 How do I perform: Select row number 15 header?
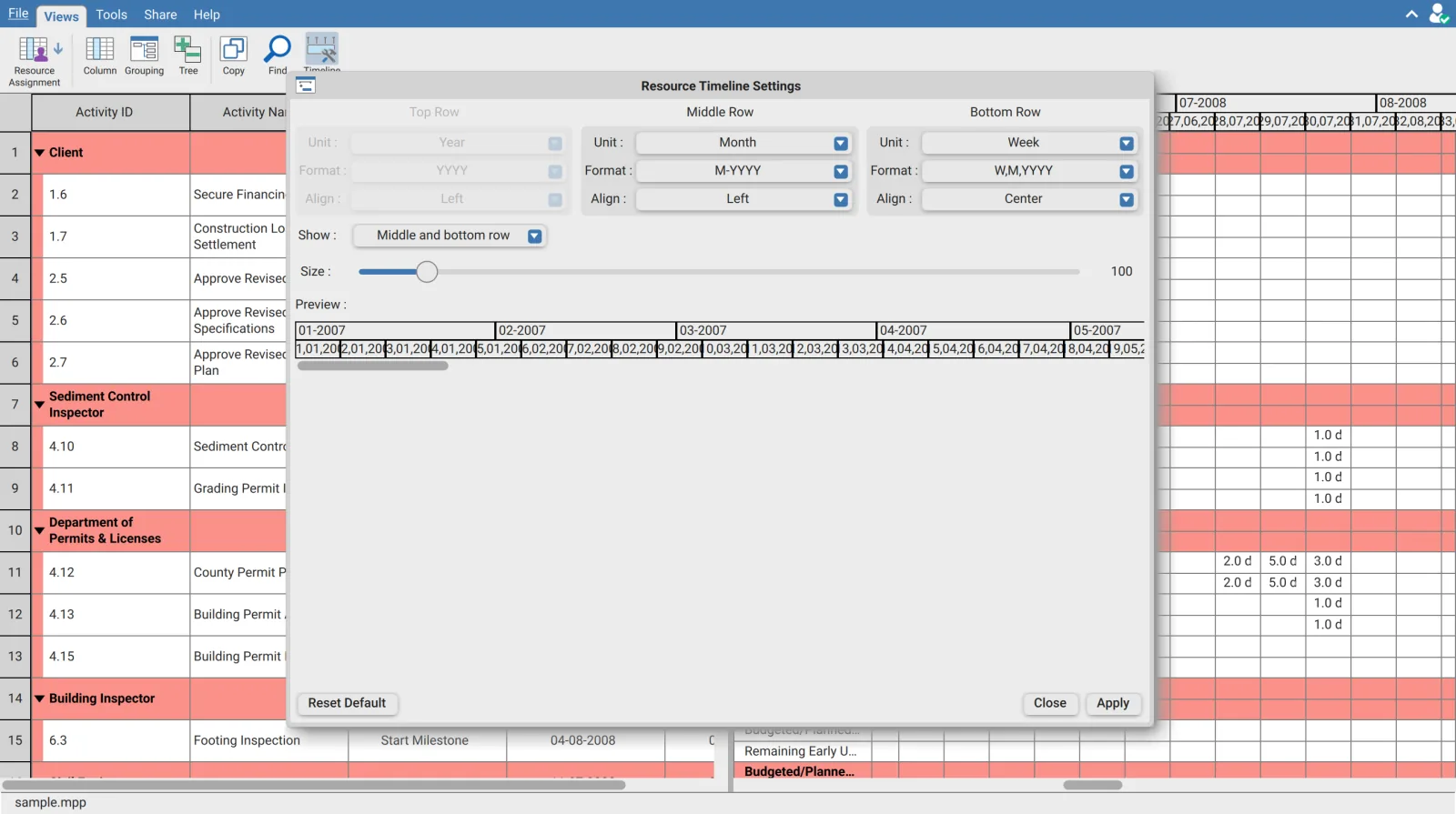15,740
